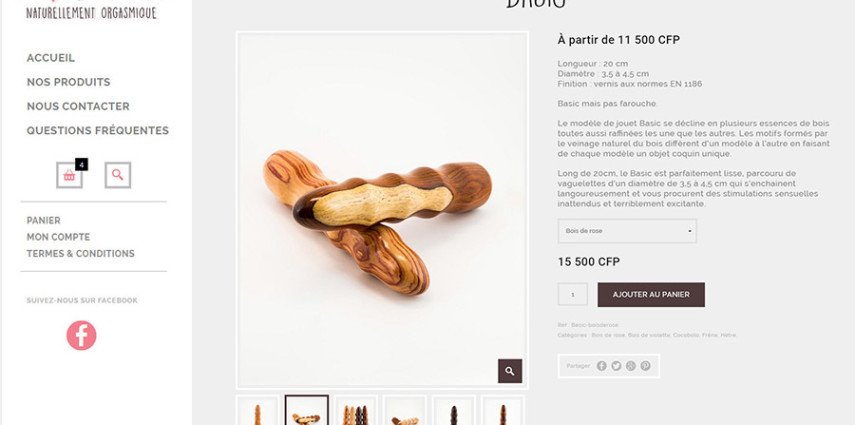This screenshot has width=855, height=425.
Task: Open the Bois de rose dropdown
Action: tap(627, 231)
